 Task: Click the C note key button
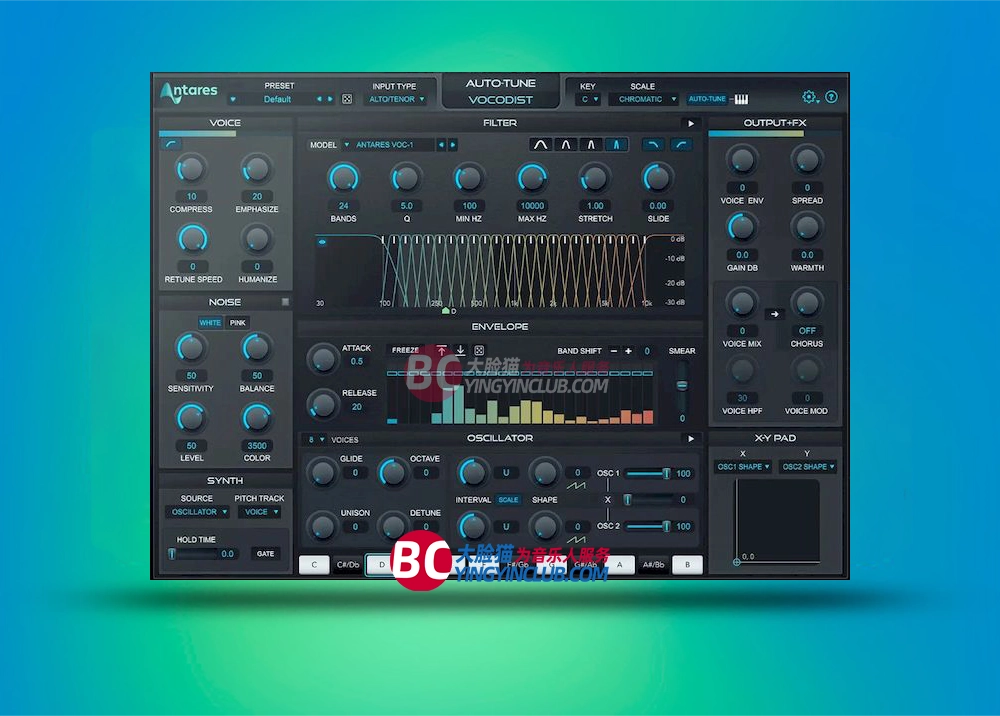pyautogui.click(x=314, y=565)
